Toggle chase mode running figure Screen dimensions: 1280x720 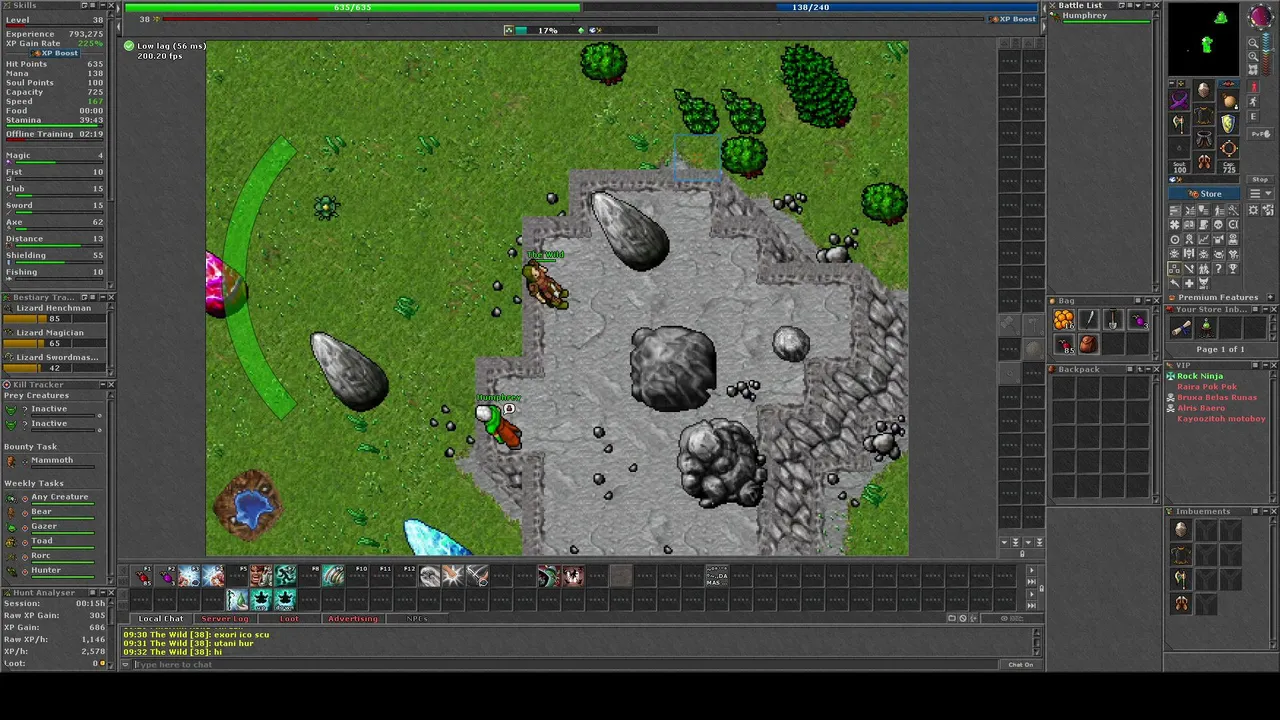(1254, 102)
